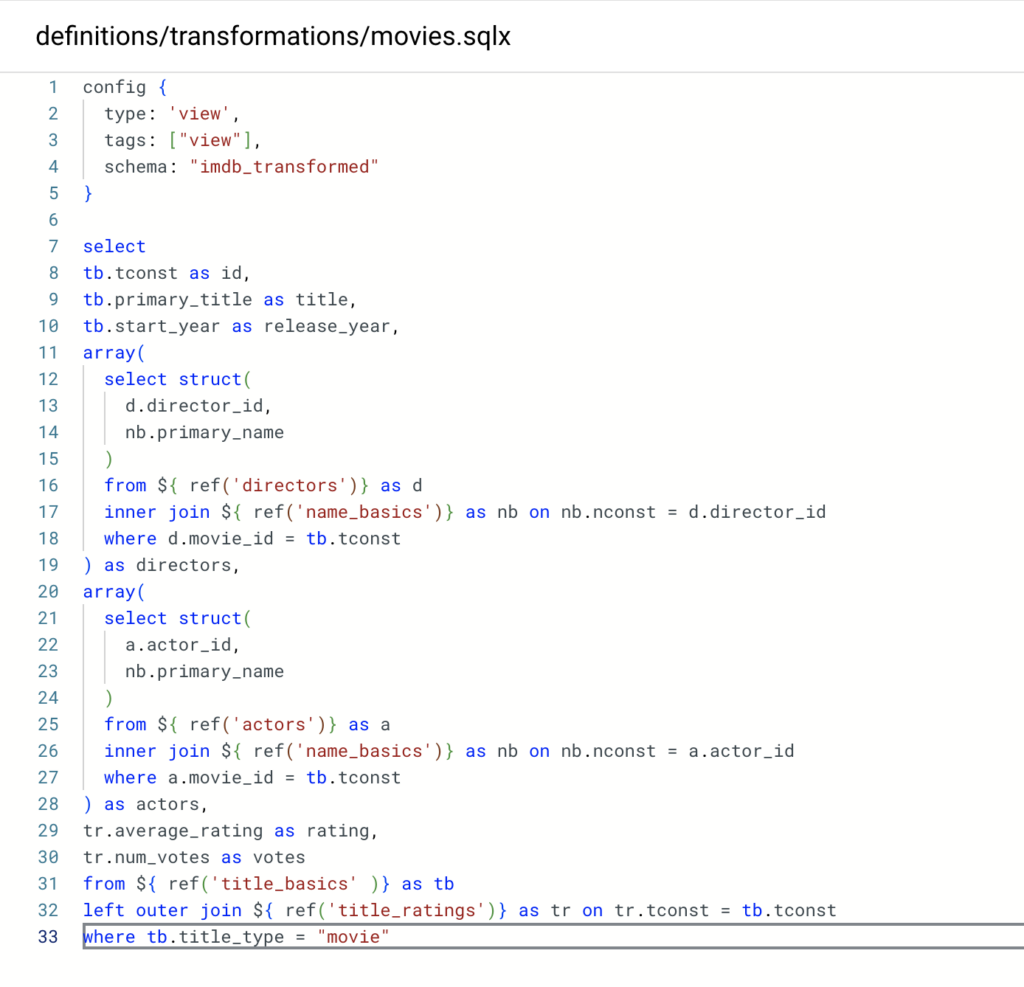Click line number 20 in the gutter
Viewport: 1024px width, 987px height.
tap(48, 591)
